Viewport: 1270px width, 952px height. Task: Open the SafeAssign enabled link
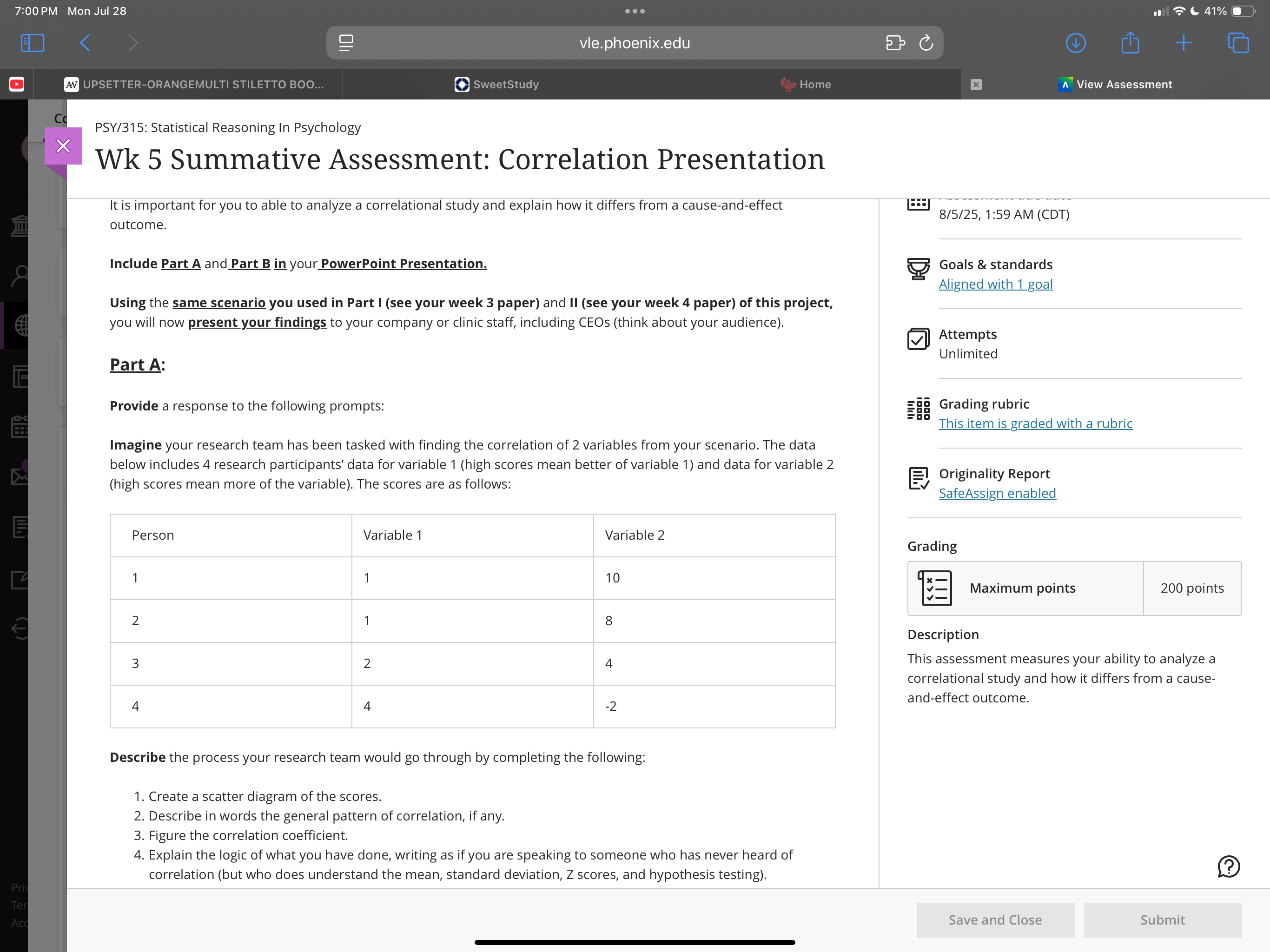(997, 493)
